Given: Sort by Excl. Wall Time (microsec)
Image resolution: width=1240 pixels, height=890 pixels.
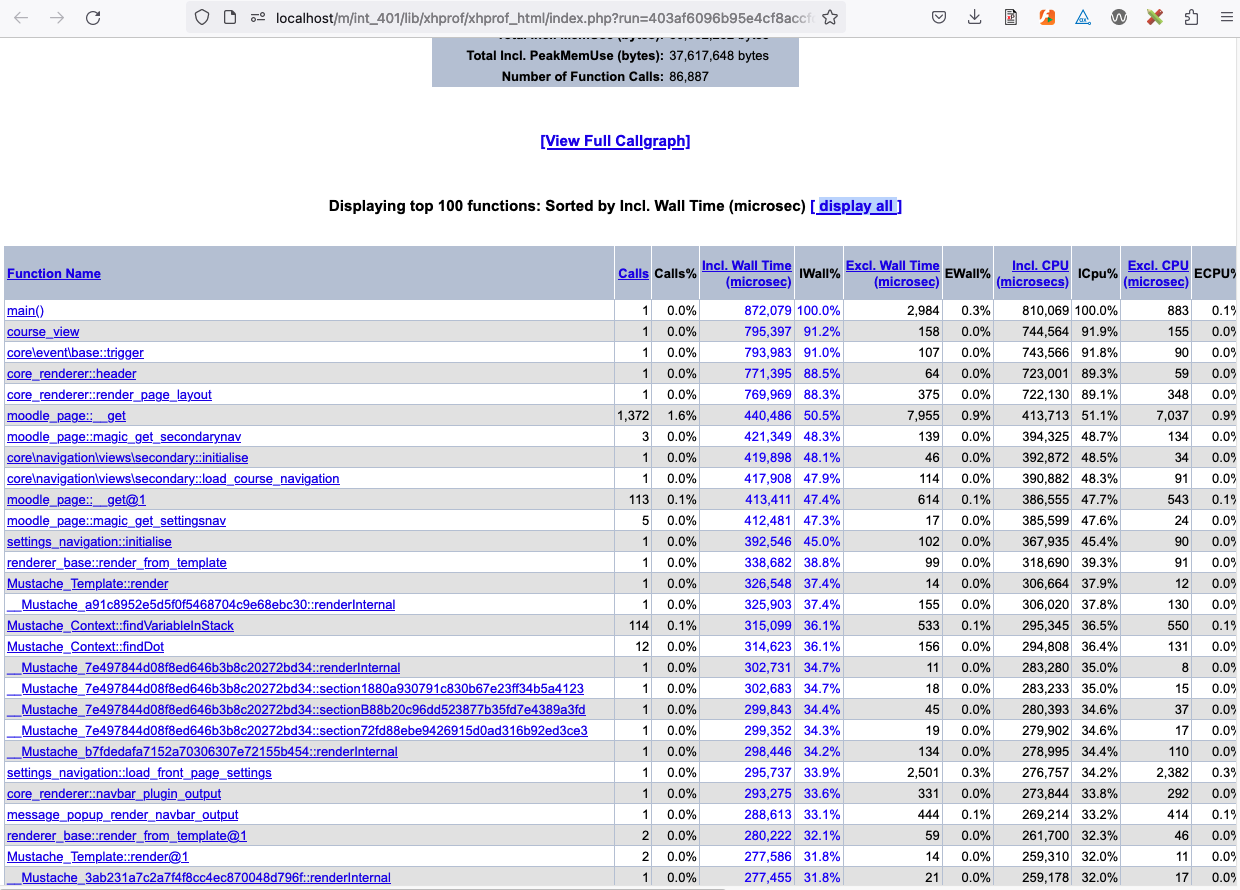Looking at the screenshot, I should coord(892,273).
